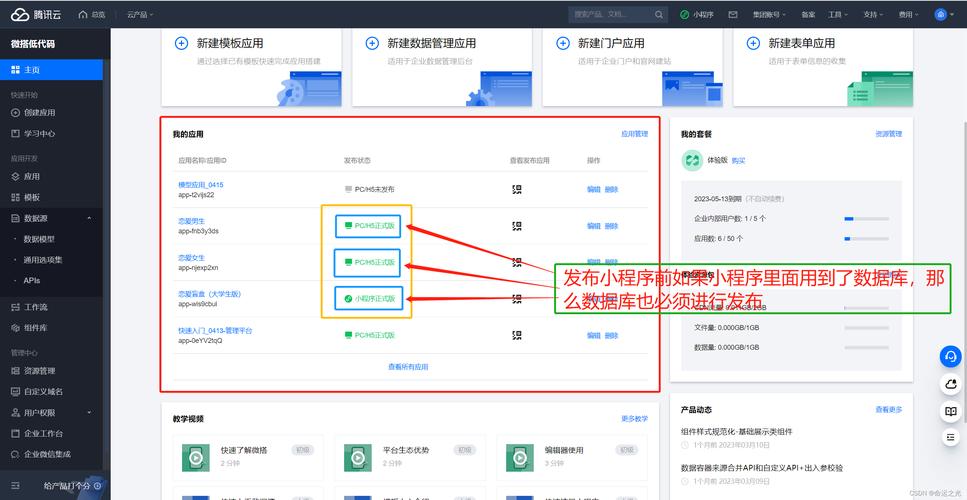Collapse the 数据源 sidebar section
This screenshot has width=967, height=500.
click(89, 218)
